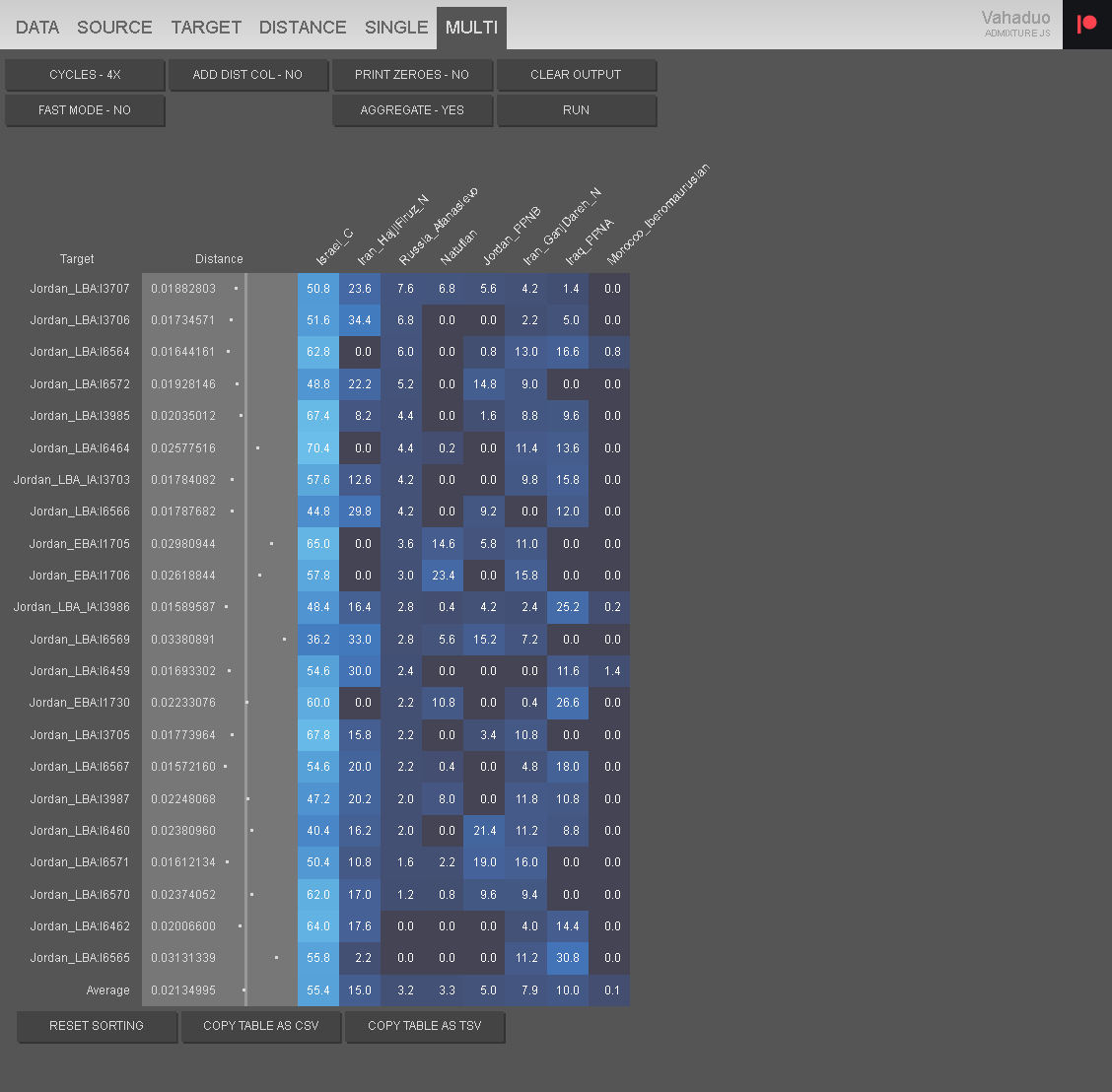Viewport: 1112px width, 1092px height.
Task: Click the Average row label
Action: [x=107, y=990]
